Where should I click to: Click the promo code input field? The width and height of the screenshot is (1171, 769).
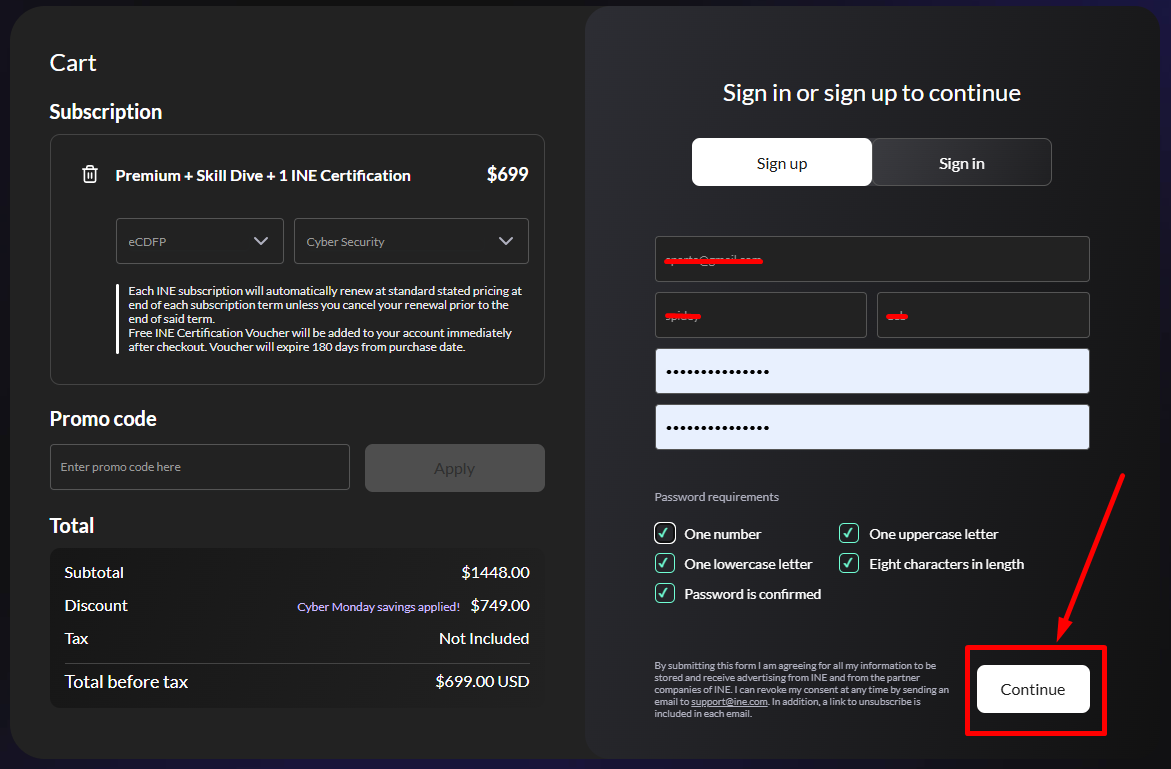click(x=200, y=467)
